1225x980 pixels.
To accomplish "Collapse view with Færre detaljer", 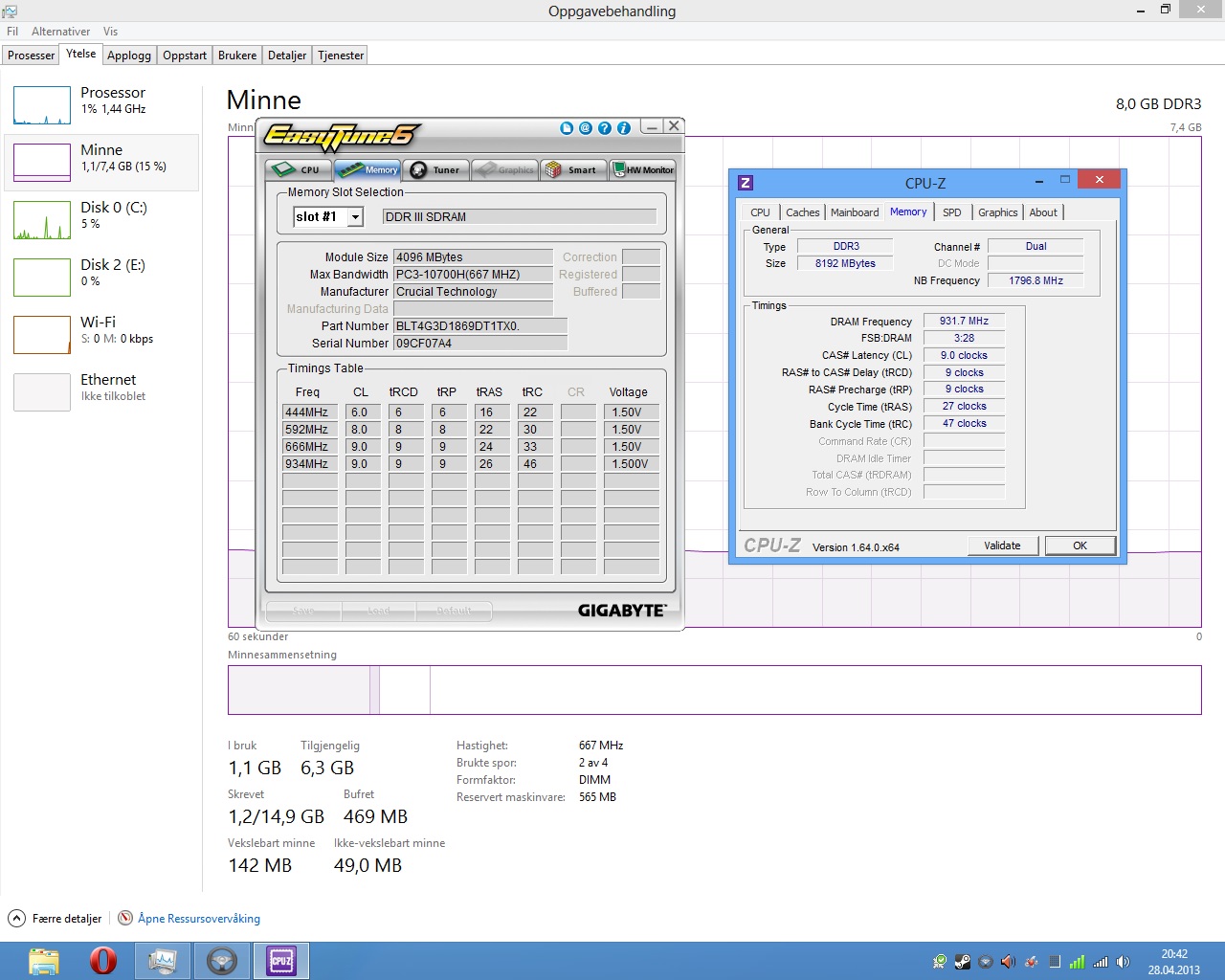I will pyautogui.click(x=56, y=918).
